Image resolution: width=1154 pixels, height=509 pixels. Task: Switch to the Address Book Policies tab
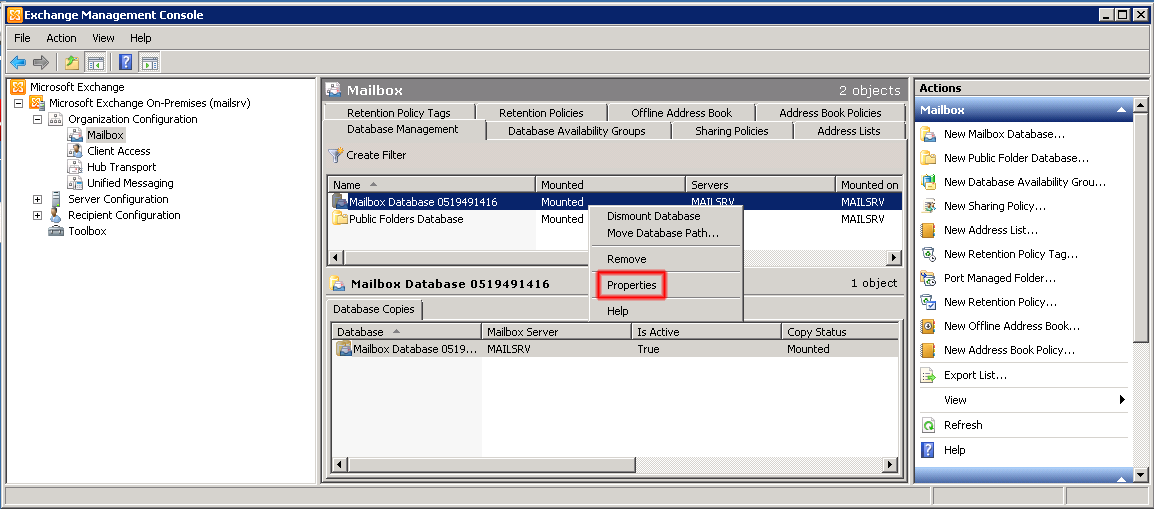point(830,113)
